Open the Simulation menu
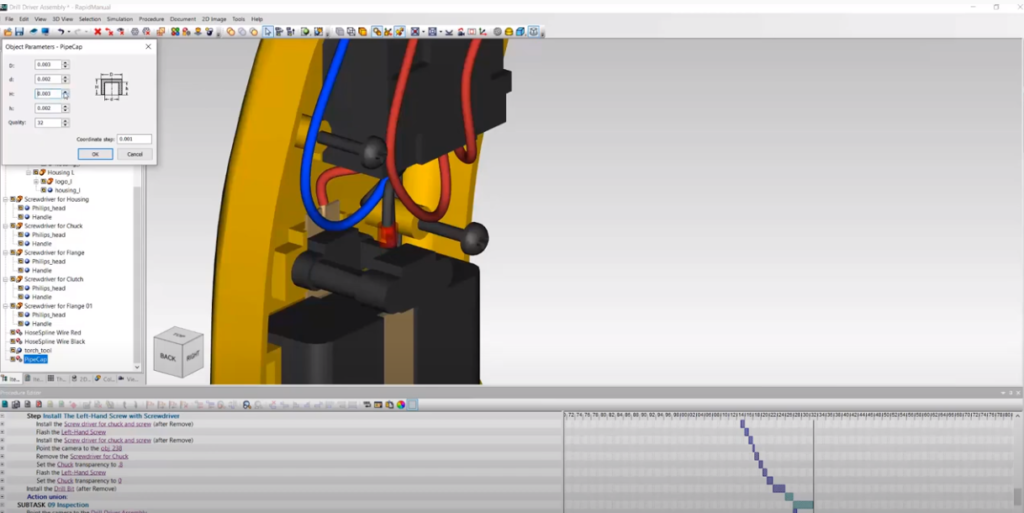This screenshot has width=1024, height=513. (119, 19)
